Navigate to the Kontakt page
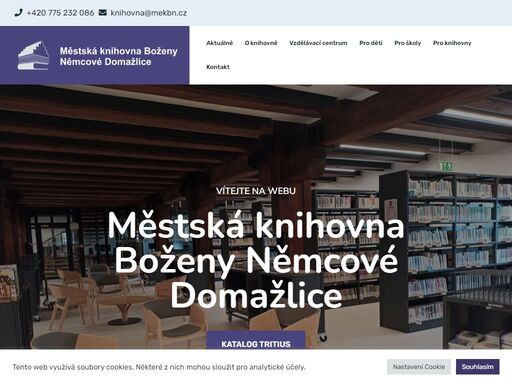 218,67
